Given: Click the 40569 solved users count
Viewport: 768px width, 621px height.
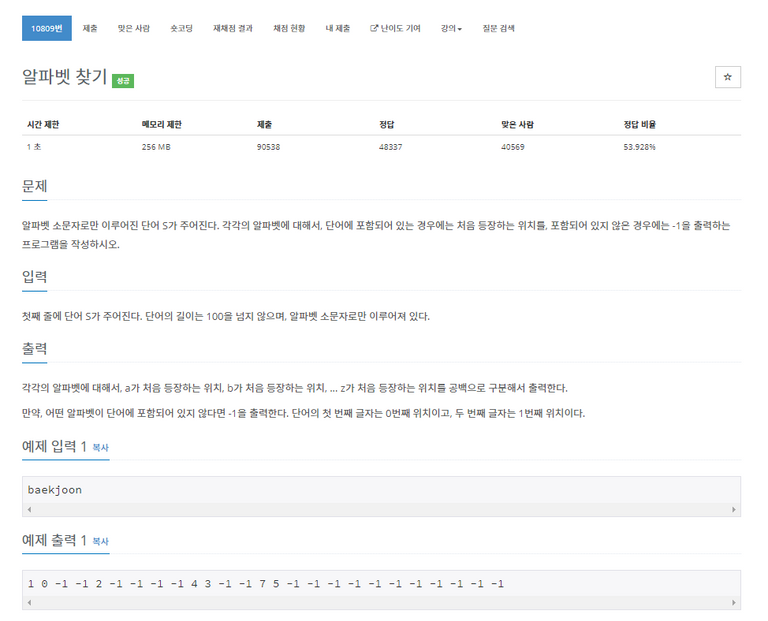Looking at the screenshot, I should pyautogui.click(x=513, y=147).
